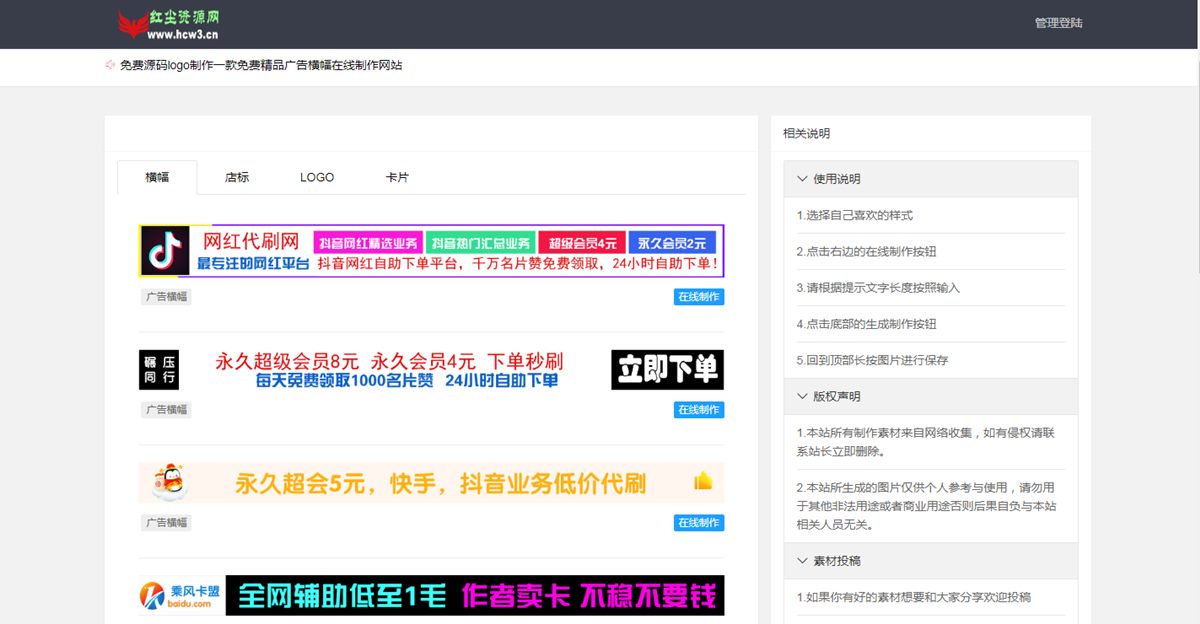The image size is (1200, 624).
Task: Click 在线制作 for the 永久超级会员8元 banner
Action: [698, 410]
